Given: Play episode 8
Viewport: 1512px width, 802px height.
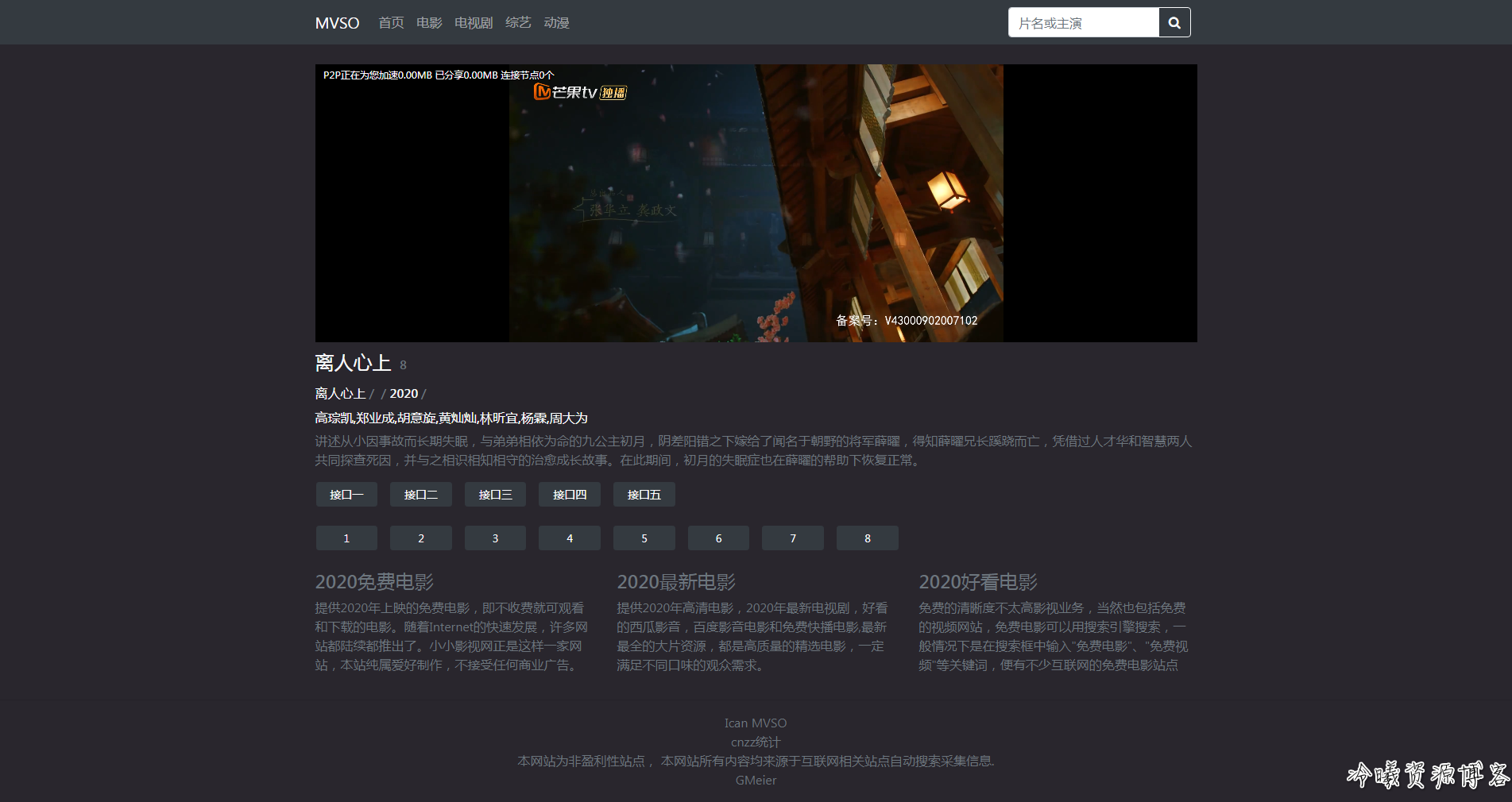Looking at the screenshot, I should tap(868, 538).
